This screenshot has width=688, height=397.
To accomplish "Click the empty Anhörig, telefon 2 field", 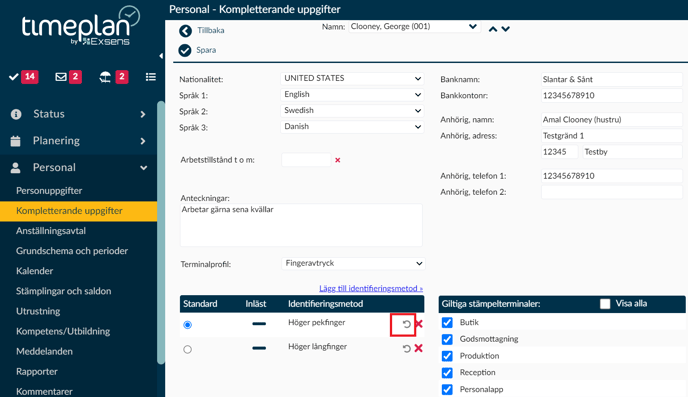I will point(612,192).
